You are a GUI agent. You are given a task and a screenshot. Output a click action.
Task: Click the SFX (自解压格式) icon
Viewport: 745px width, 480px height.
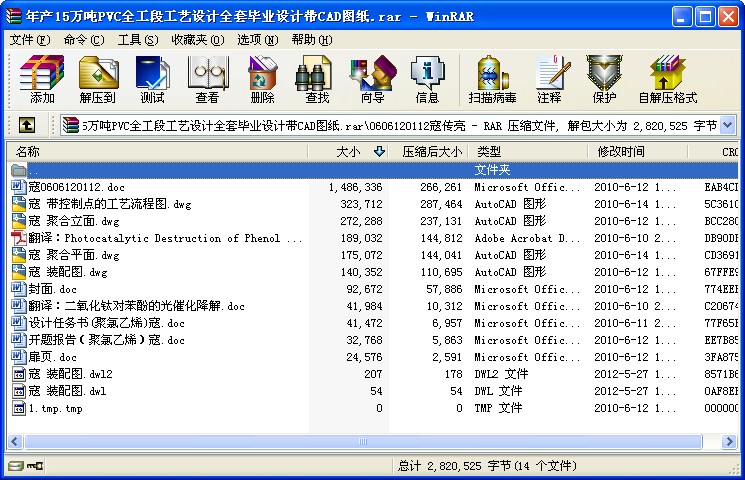(667, 79)
